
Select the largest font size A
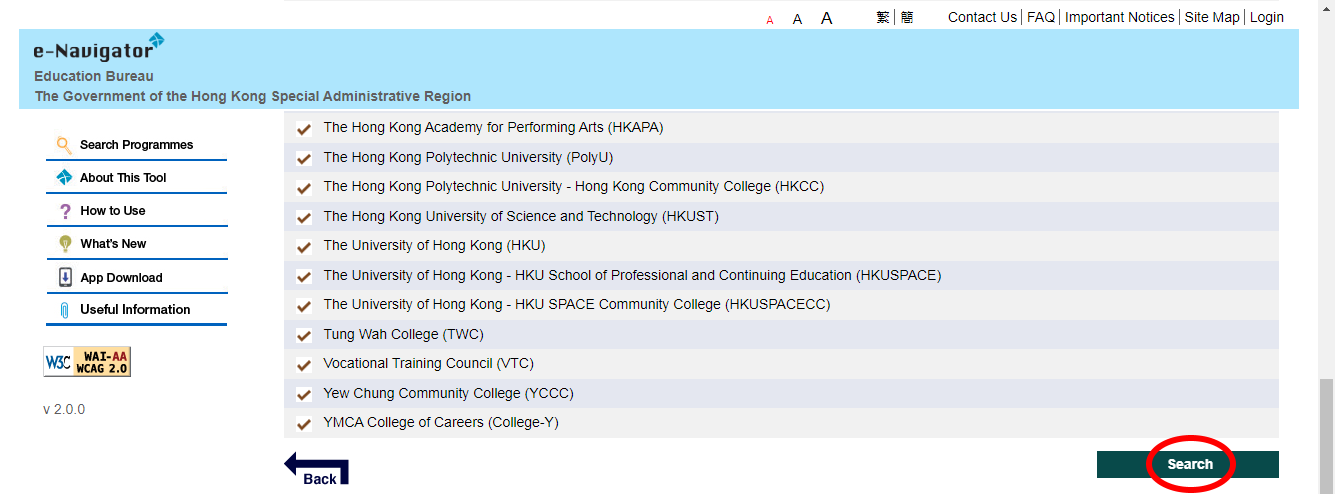coord(826,18)
